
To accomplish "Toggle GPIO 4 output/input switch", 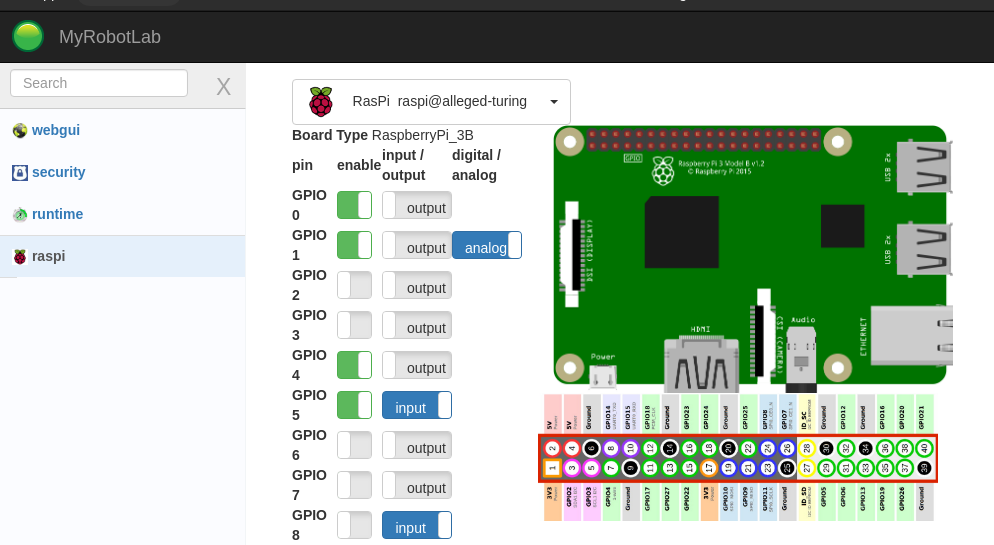I will (417, 365).
